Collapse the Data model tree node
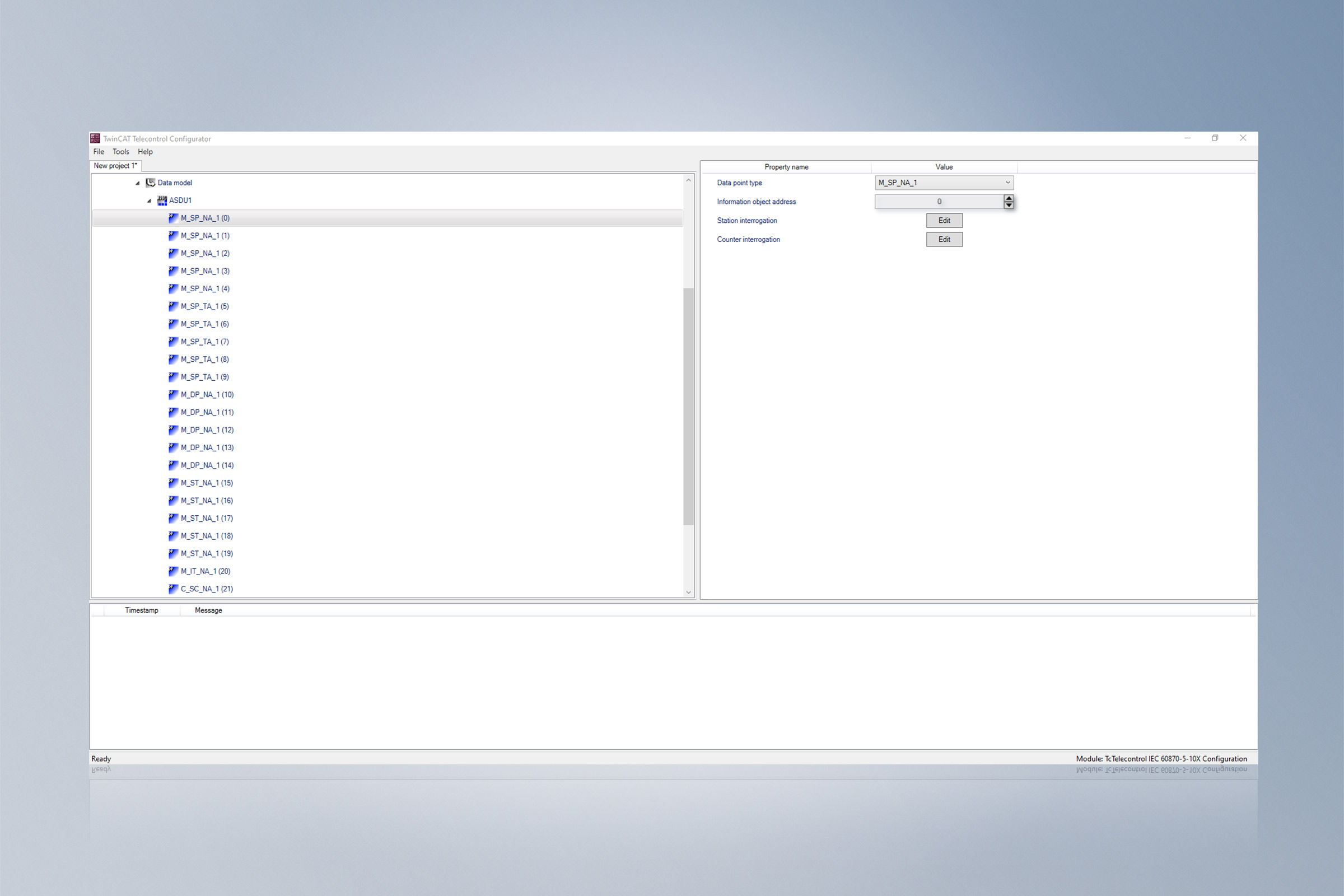Screen dimensions: 1344x896 (x=138, y=184)
